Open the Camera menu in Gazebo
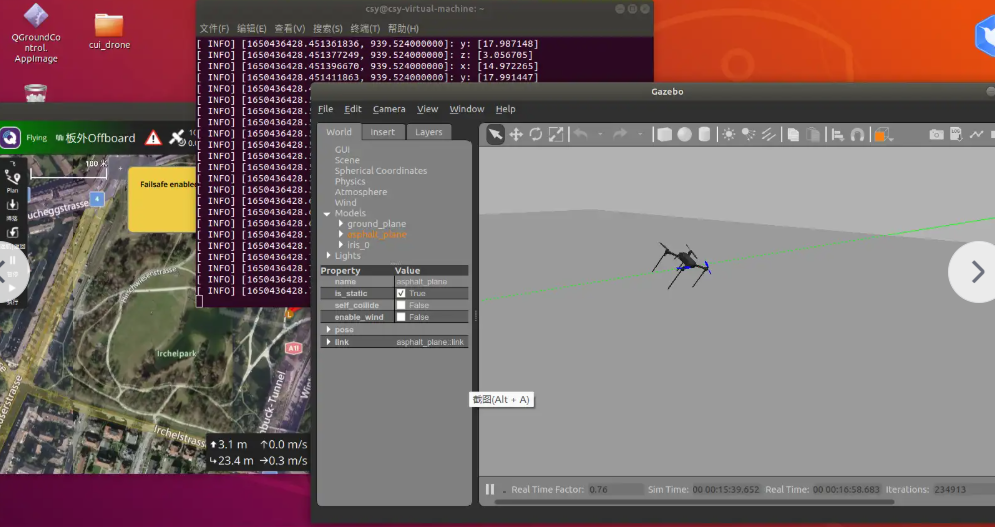This screenshot has width=995, height=527. click(389, 109)
